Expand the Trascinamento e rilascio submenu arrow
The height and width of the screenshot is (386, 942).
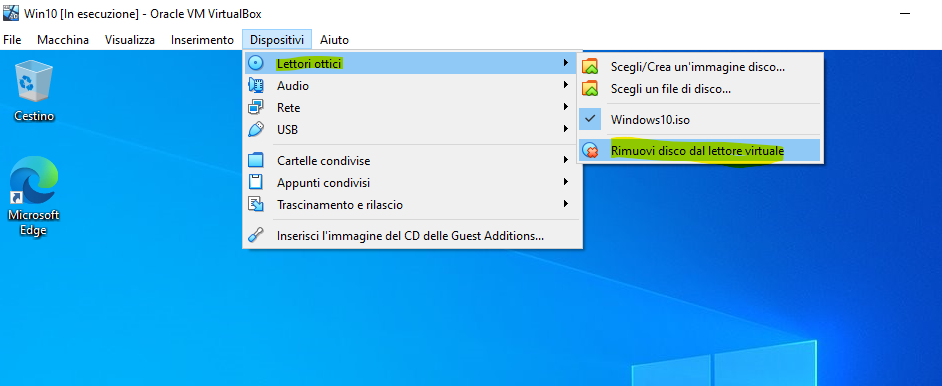[x=565, y=204]
